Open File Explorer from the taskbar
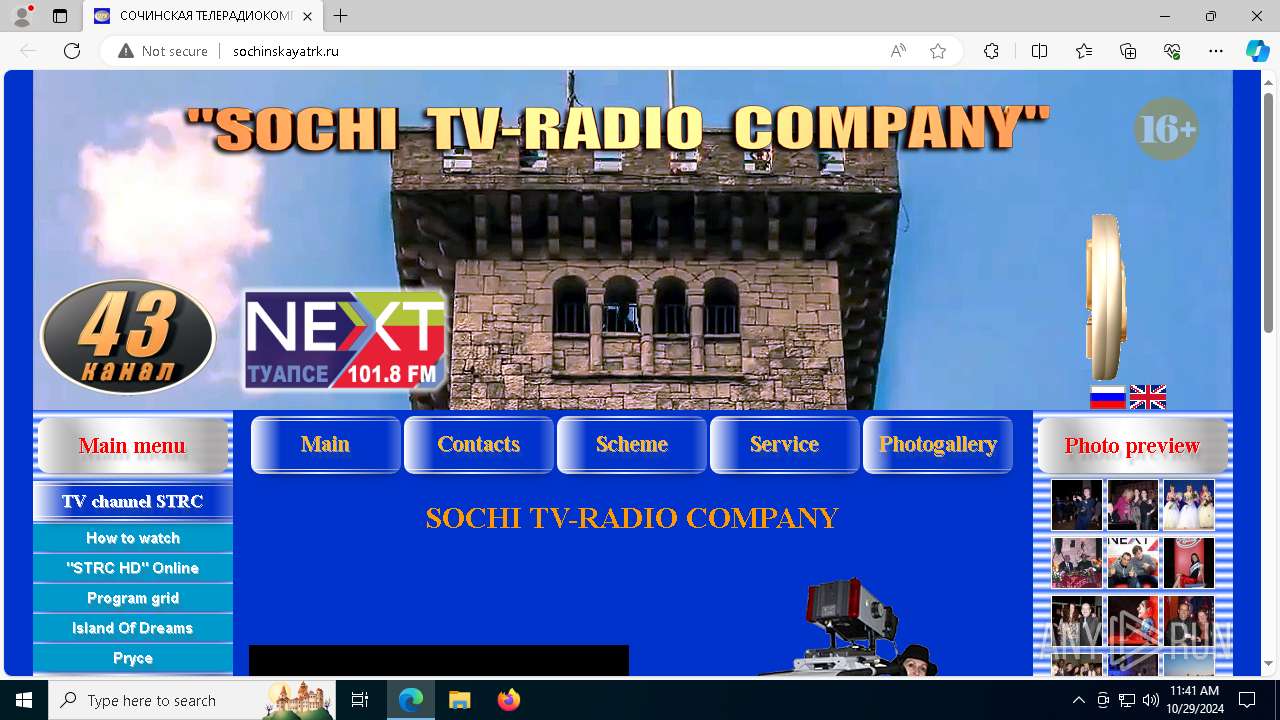The width and height of the screenshot is (1280, 720). [x=459, y=700]
